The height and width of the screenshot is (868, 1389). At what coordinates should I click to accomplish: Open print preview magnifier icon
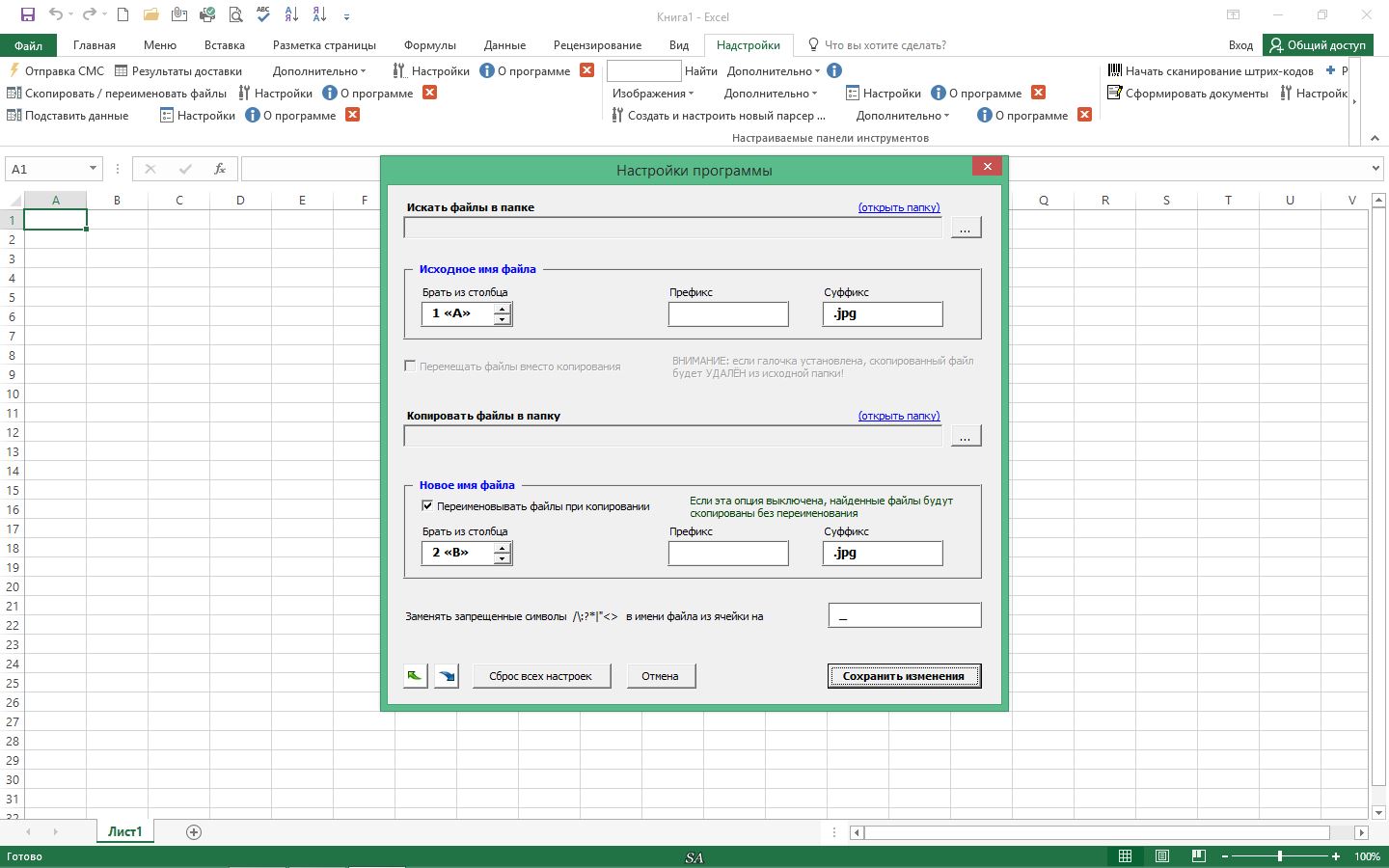coord(236,14)
